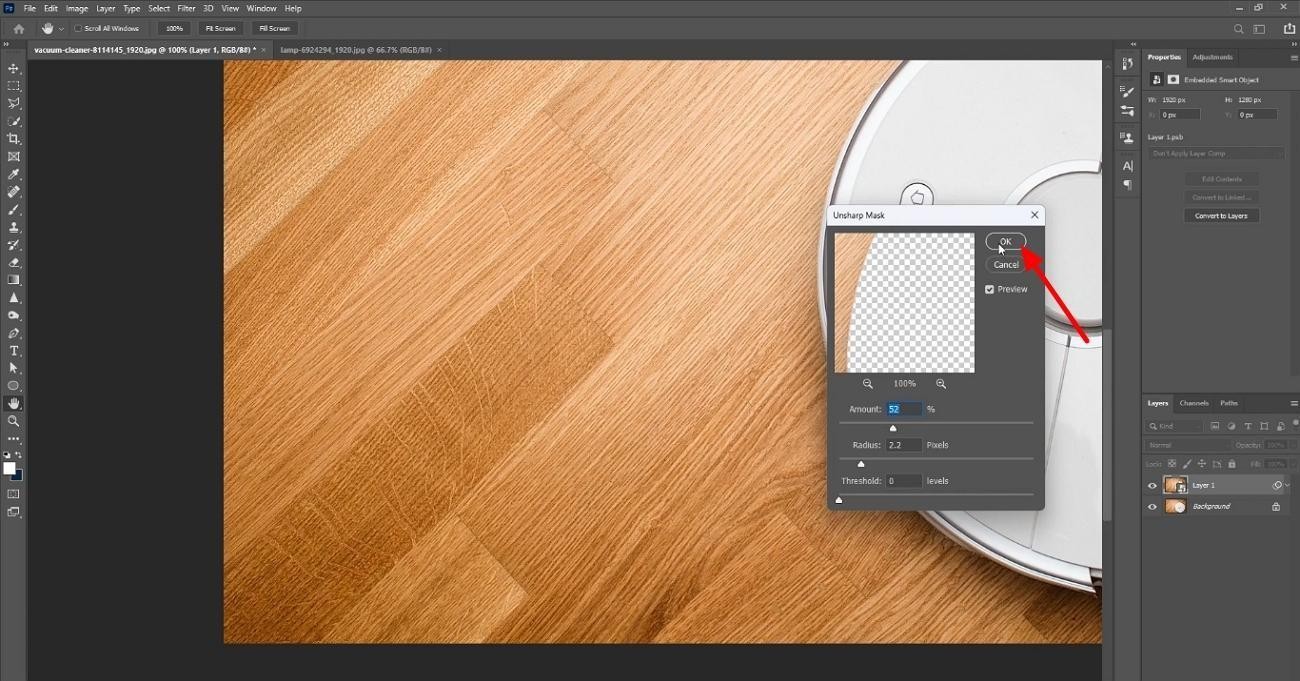Open the Properties panel menu icon
This screenshot has height=681, width=1300.
point(1294,58)
